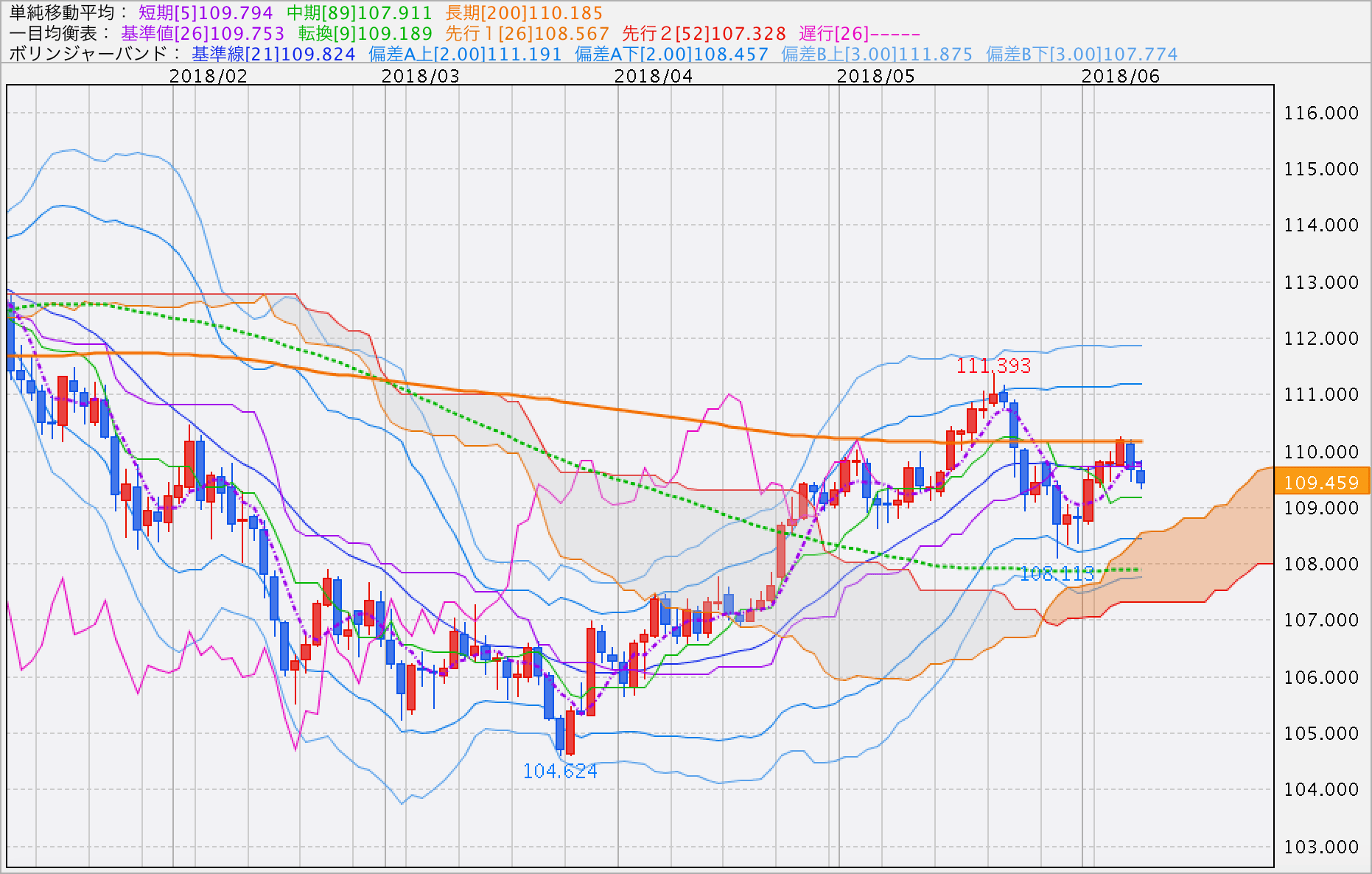1372x874 pixels.
Task: Click the leading span 2 [52] 107.328 label
Action: (704, 34)
